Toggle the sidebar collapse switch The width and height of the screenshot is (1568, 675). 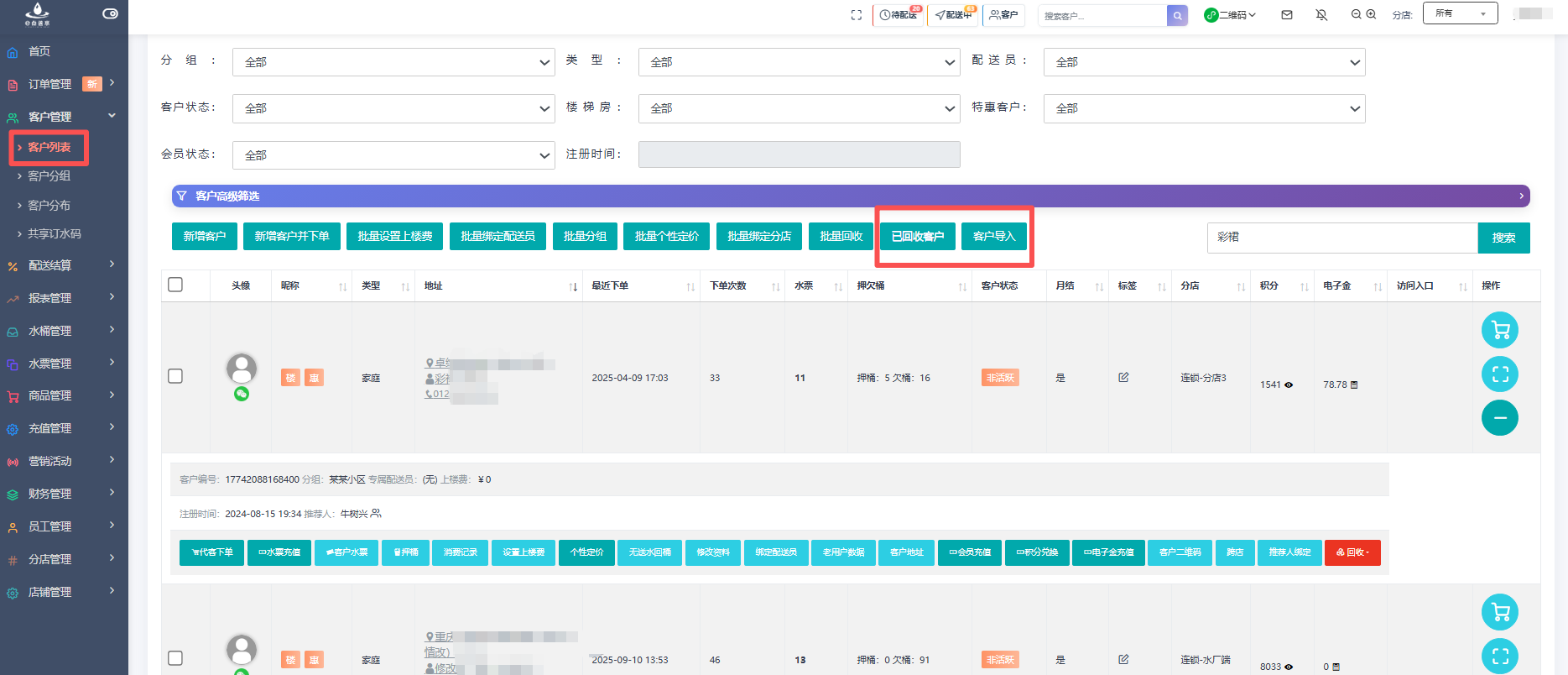pyautogui.click(x=110, y=13)
